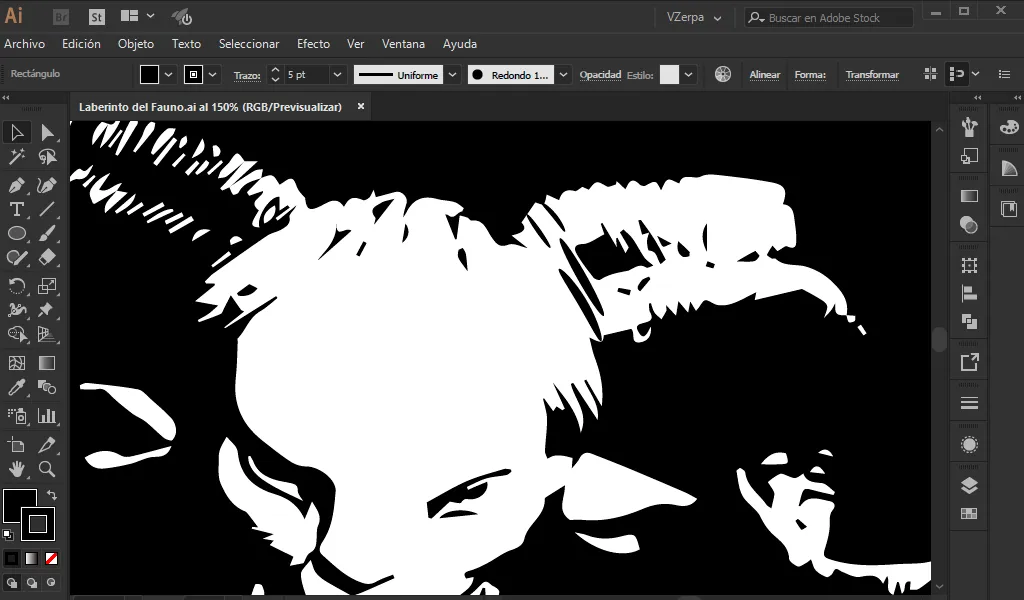Viewport: 1024px width, 600px height.
Task: Choose the Mesh tool
Action: pyautogui.click(x=16, y=363)
